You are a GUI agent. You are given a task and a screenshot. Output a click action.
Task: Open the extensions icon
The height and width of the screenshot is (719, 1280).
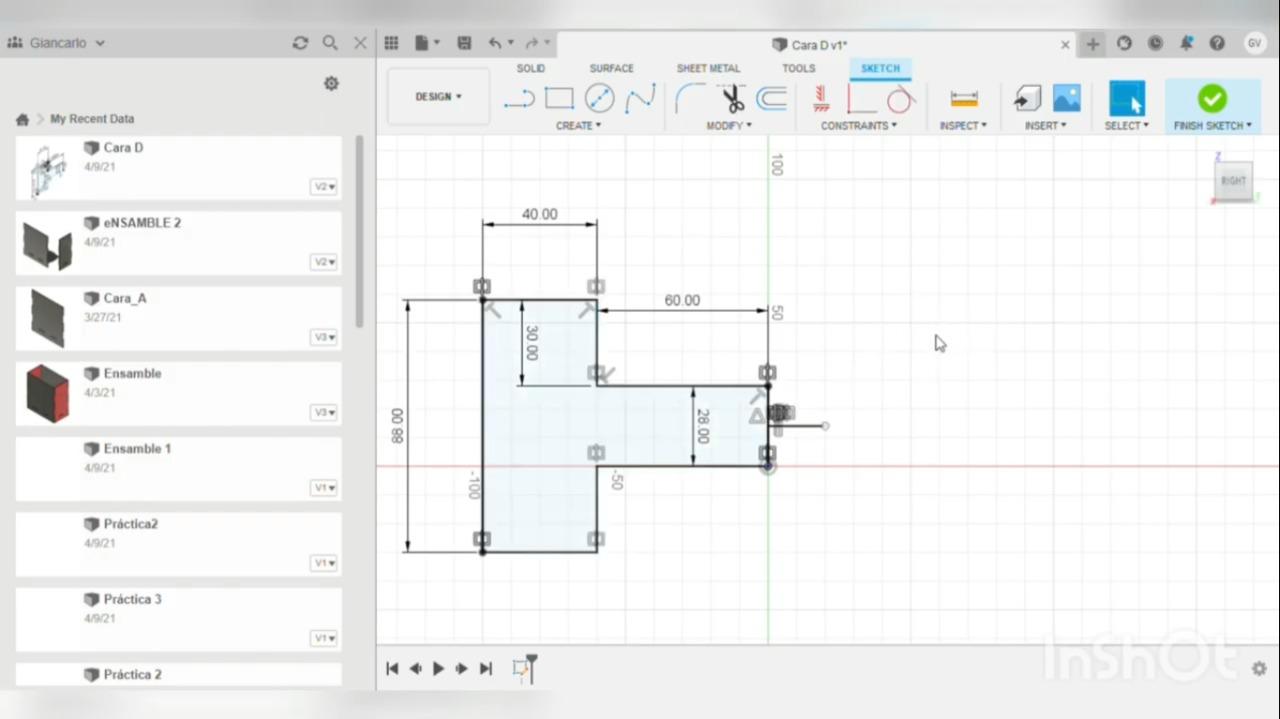click(x=1124, y=43)
